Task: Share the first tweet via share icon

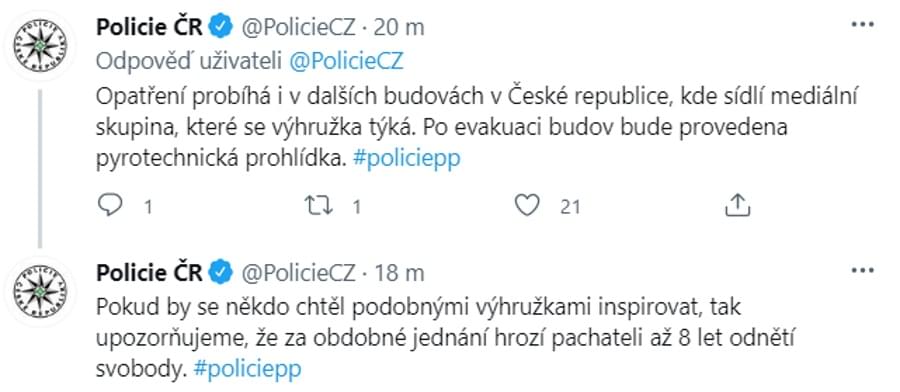Action: tap(738, 204)
